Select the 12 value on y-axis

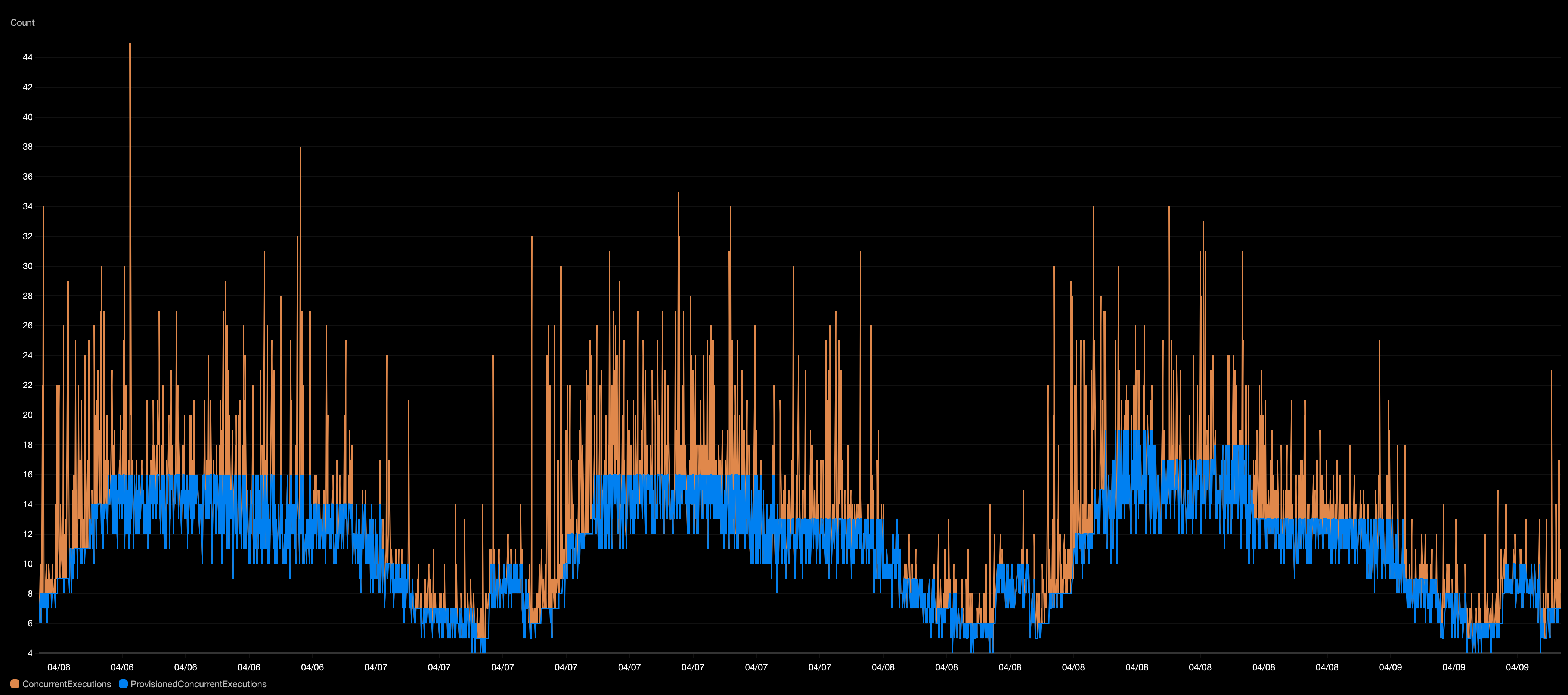[x=27, y=534]
